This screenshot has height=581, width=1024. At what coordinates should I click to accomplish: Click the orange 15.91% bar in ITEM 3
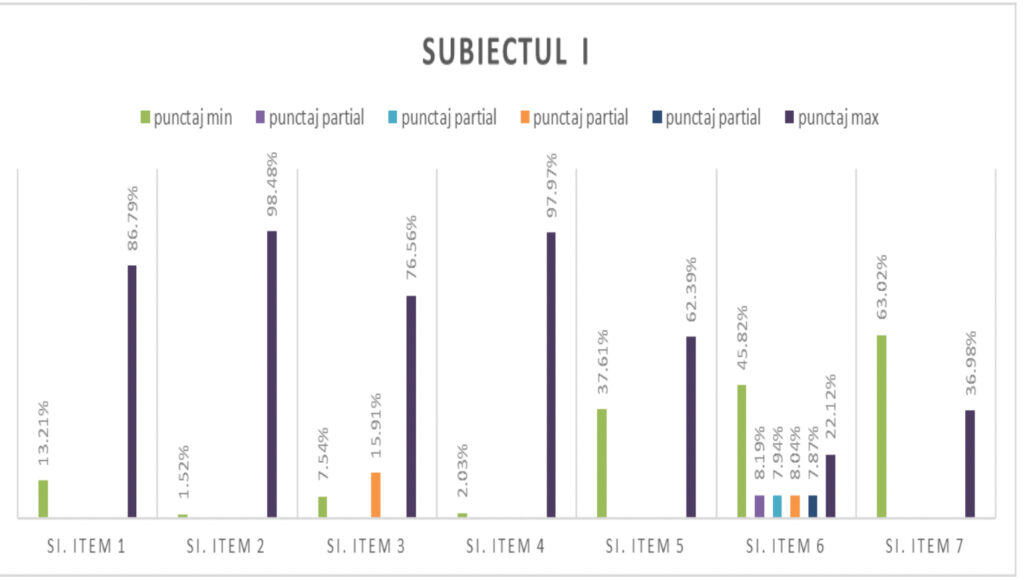coord(376,495)
